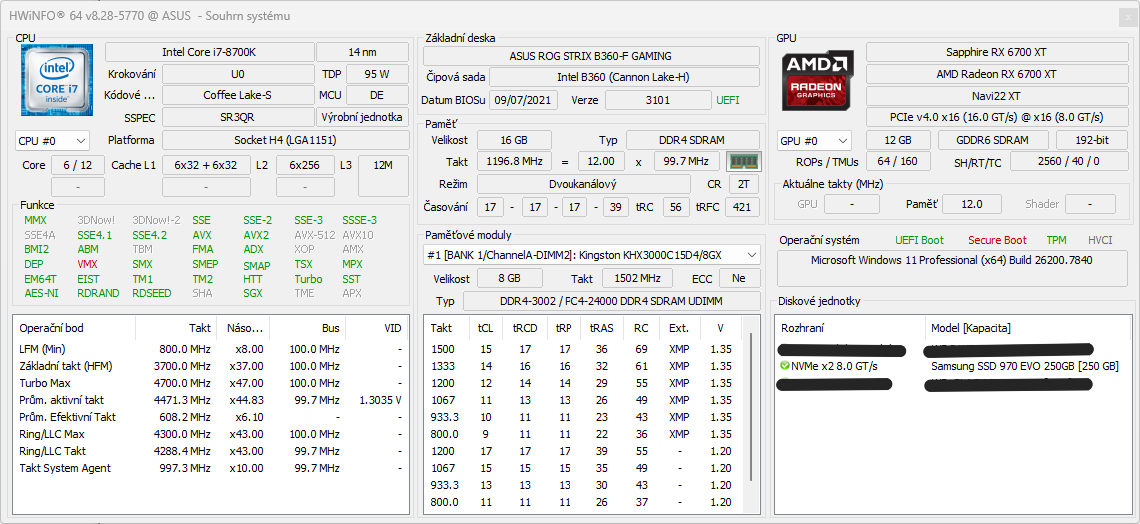
Task: Click the BIOS version 3101 field
Action: (658, 100)
